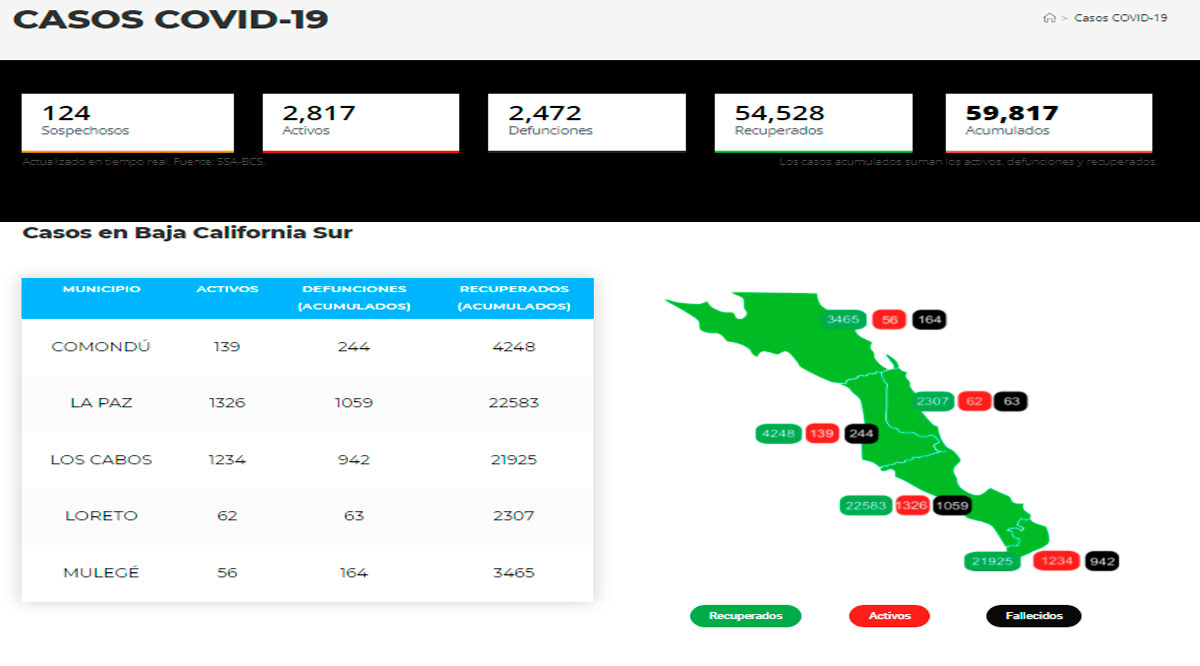The image size is (1200, 666).
Task: Click the home icon in breadcrumb
Action: tap(1049, 18)
